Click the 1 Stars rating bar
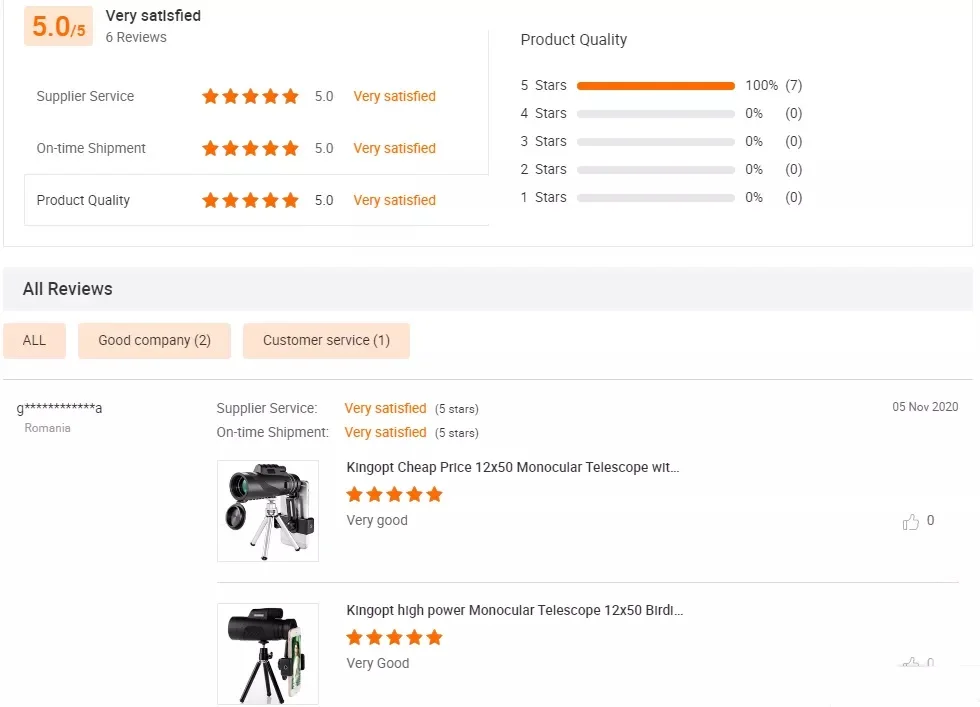The image size is (980, 707). pyautogui.click(x=656, y=198)
